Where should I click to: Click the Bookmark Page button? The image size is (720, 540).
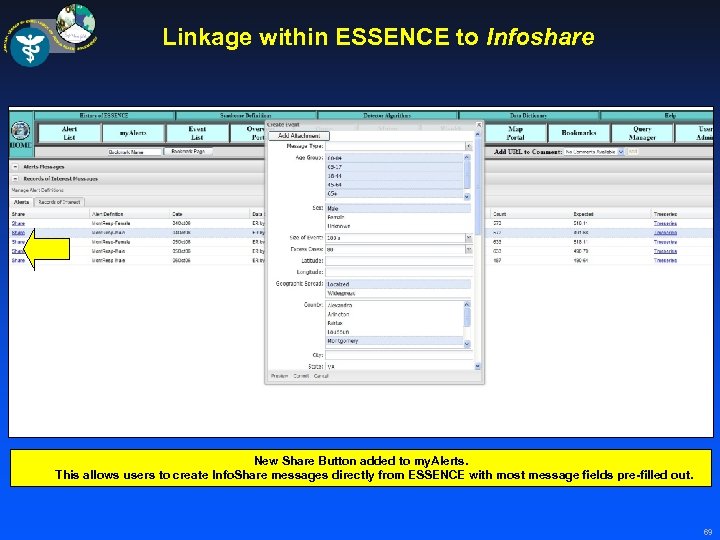(188, 152)
